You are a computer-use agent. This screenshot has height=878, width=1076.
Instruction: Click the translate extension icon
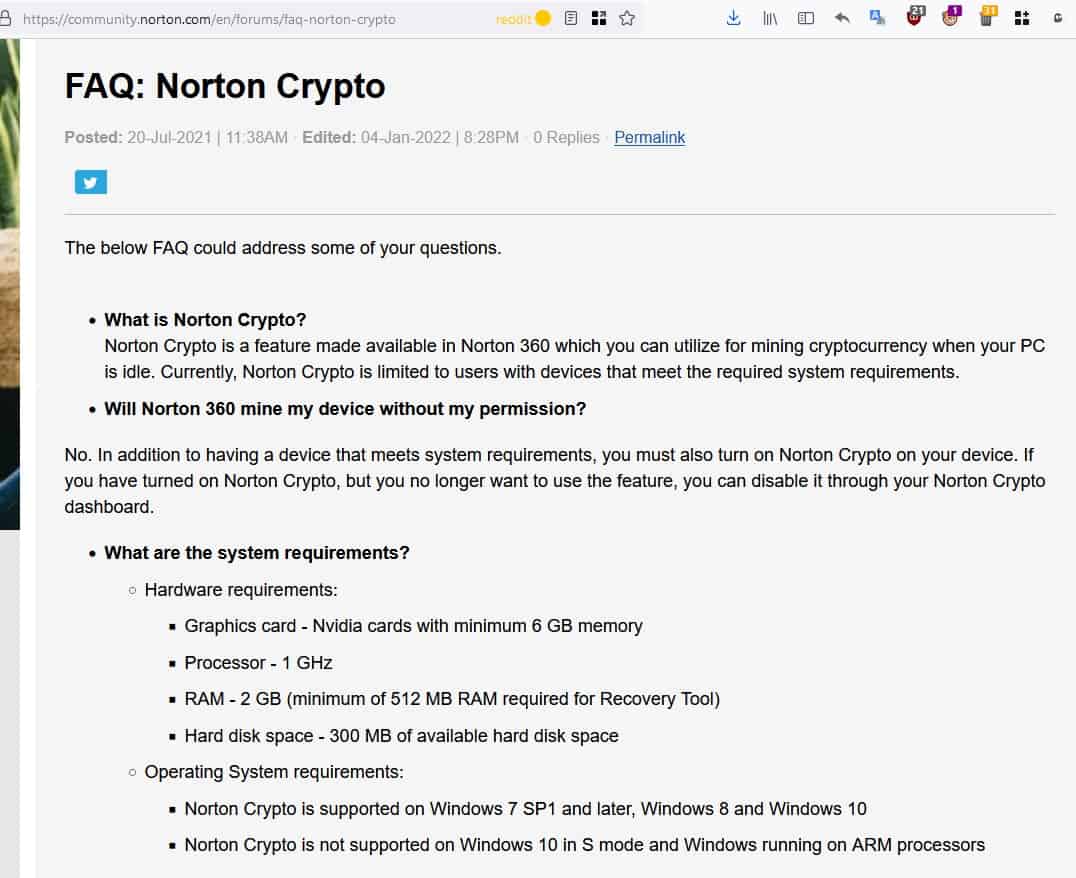877,18
